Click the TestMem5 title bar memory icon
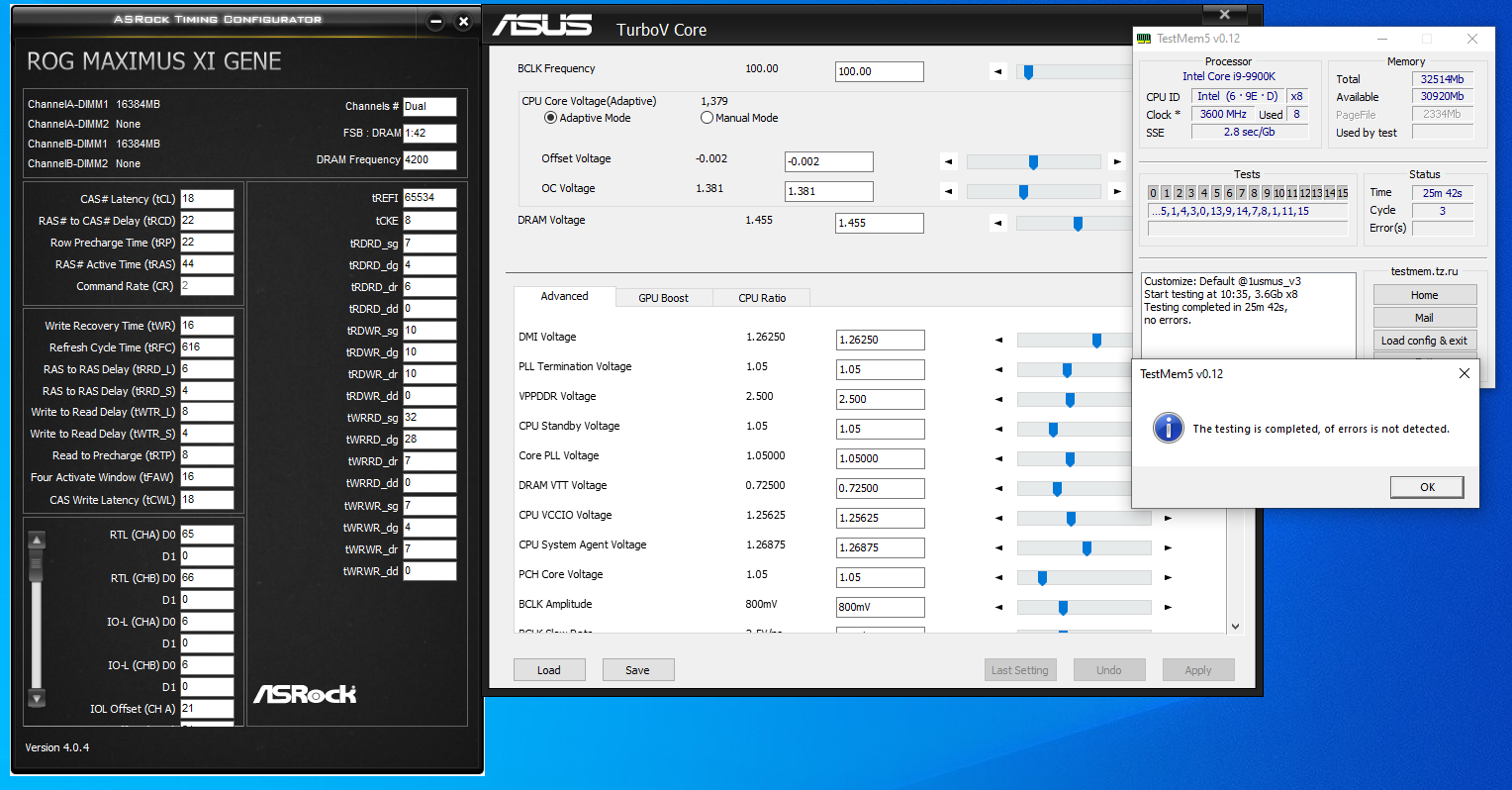The image size is (1512, 790). [x=1145, y=39]
